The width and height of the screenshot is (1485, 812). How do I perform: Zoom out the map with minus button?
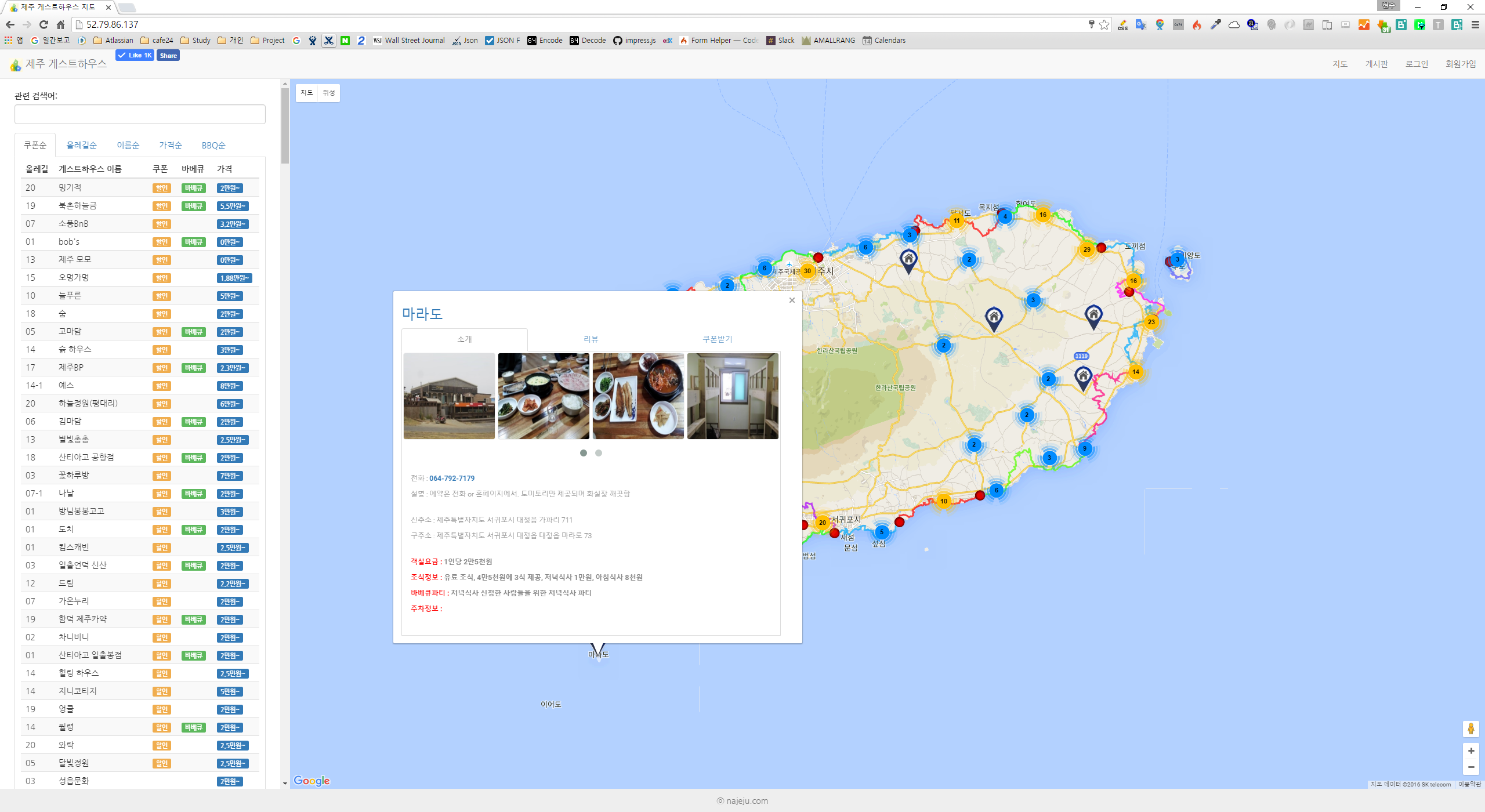point(1471,767)
